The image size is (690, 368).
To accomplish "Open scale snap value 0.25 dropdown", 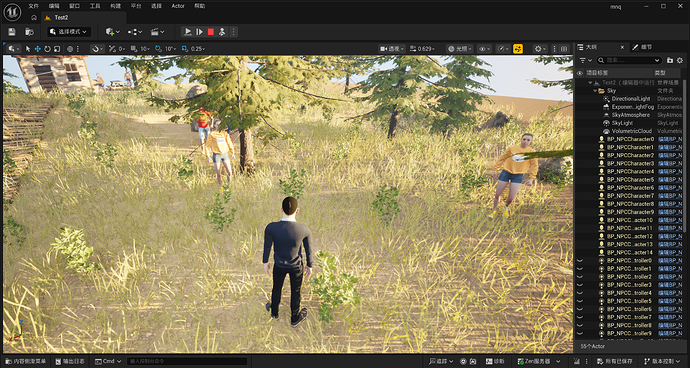I will tap(198, 49).
